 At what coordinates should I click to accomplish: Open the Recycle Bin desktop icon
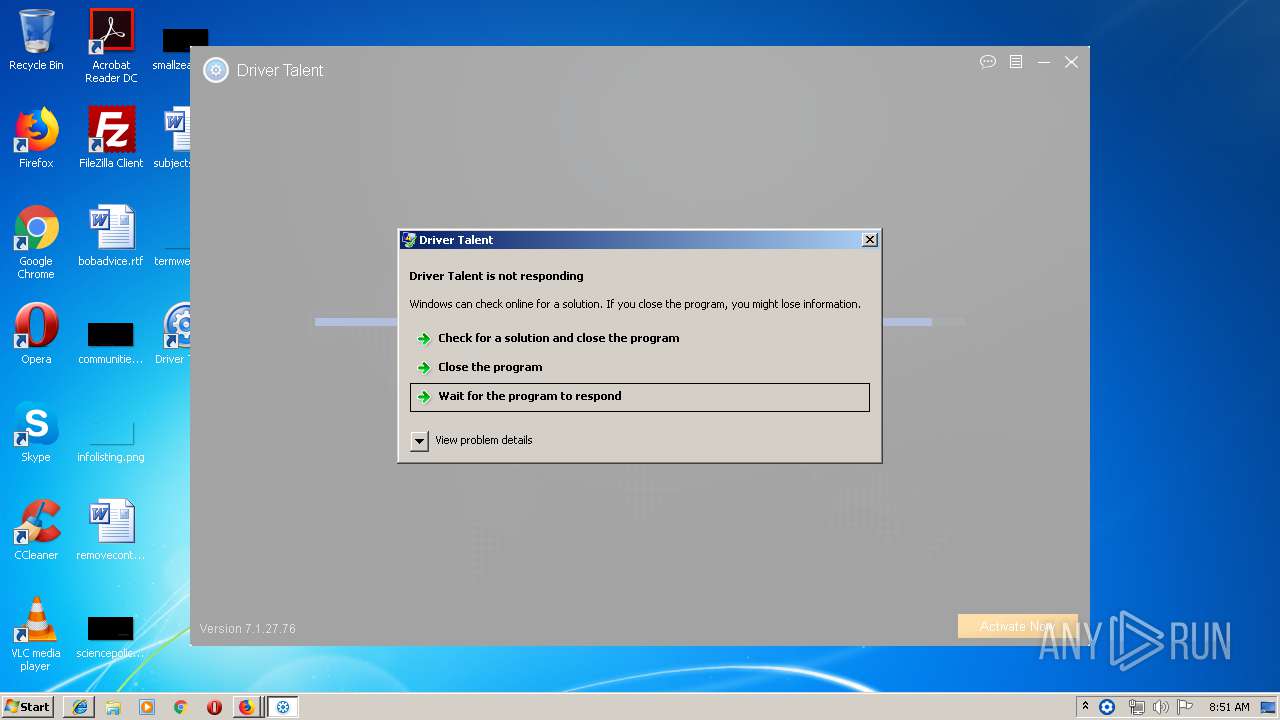(36, 40)
